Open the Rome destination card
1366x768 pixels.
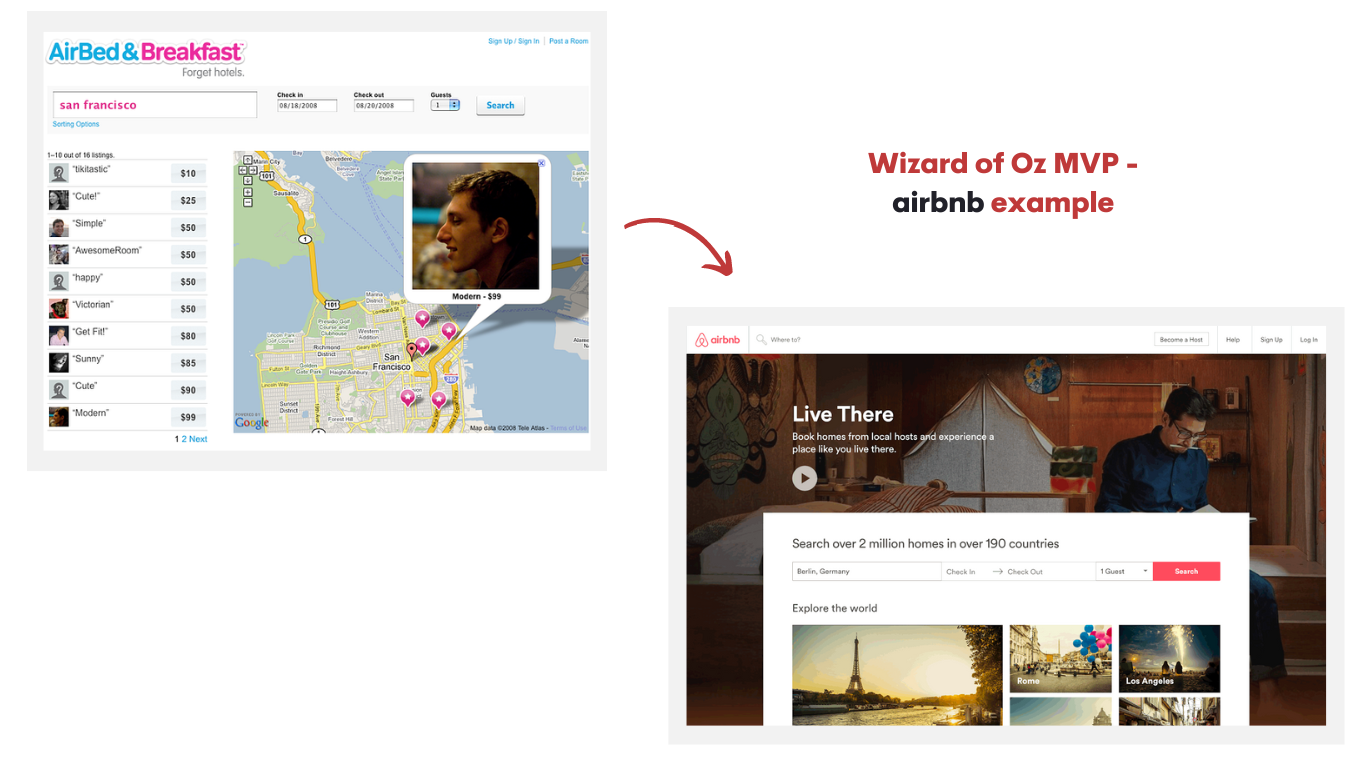coord(1060,659)
